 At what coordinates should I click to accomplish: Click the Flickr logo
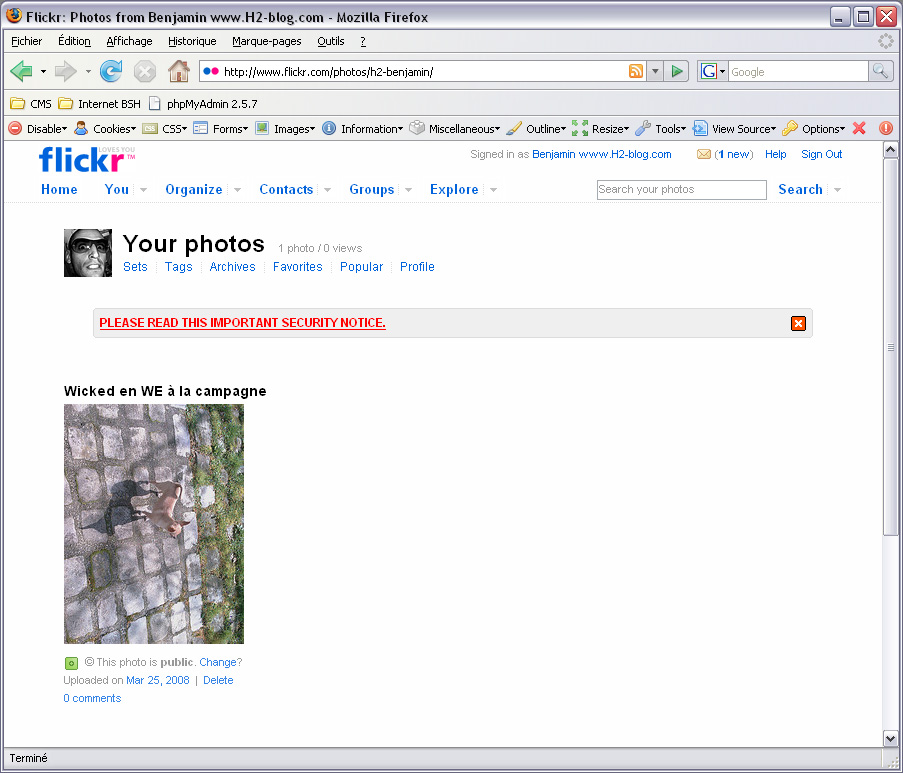(86, 159)
